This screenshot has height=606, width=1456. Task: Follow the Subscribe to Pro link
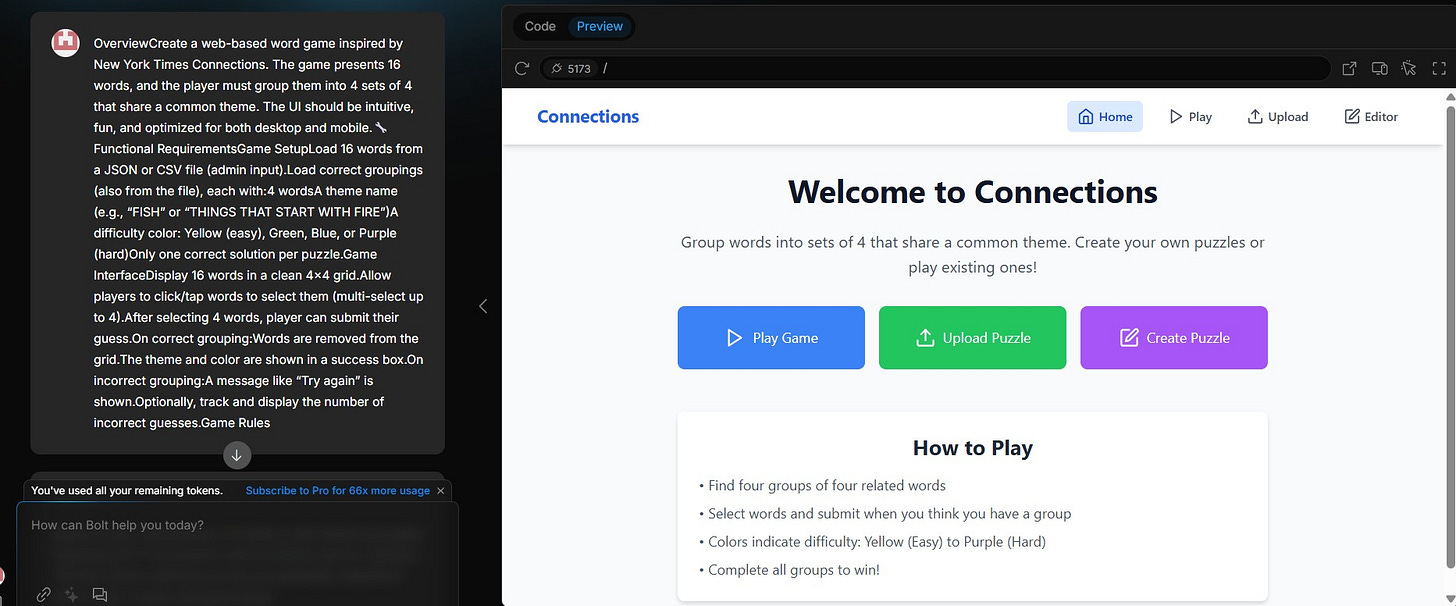click(x=338, y=491)
